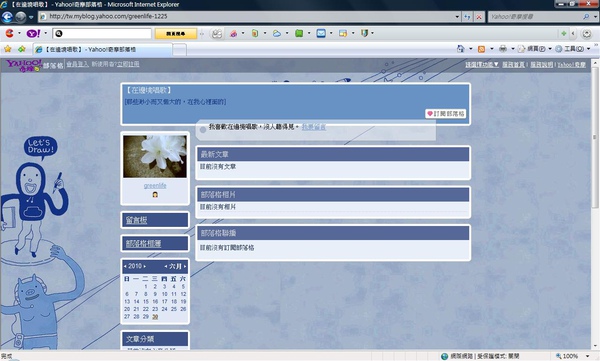Click the 服務首頁 link
Screen dimensions: 600x361
(513, 64)
